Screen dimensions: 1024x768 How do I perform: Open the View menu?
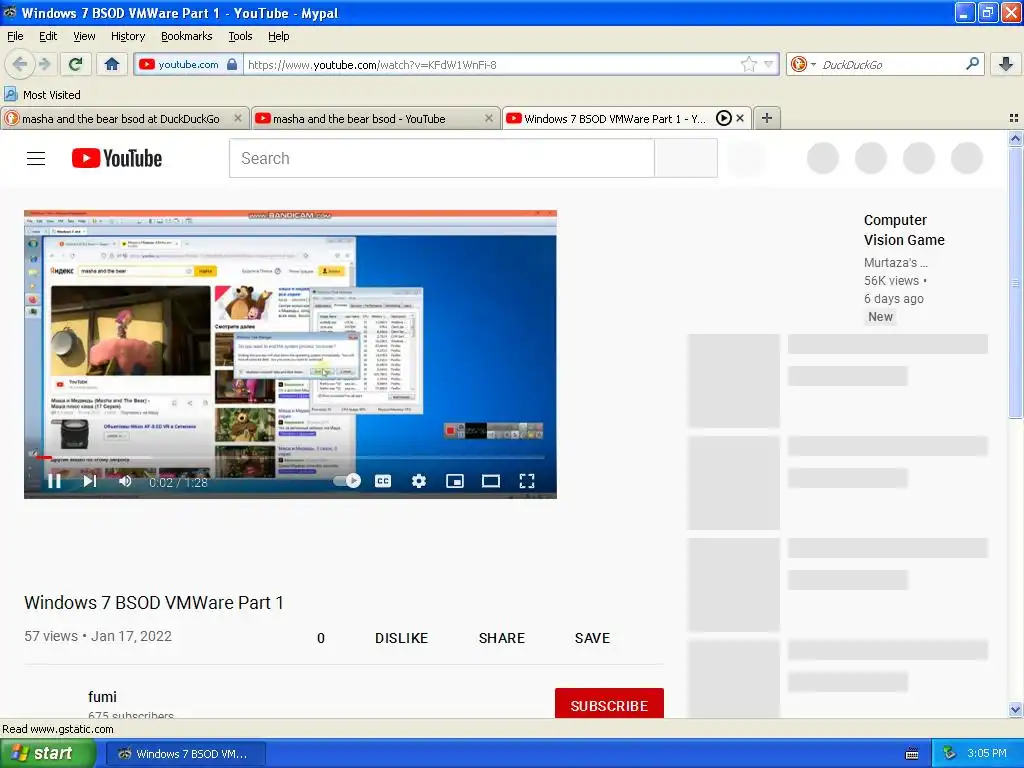pos(84,36)
